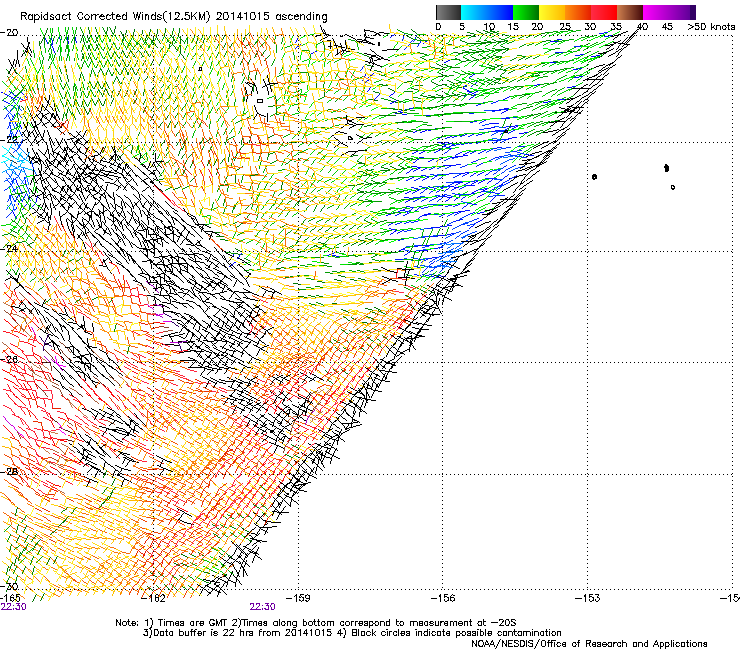Click the -153 longitude axis label
This screenshot has height=650, width=740.
click(x=588, y=598)
